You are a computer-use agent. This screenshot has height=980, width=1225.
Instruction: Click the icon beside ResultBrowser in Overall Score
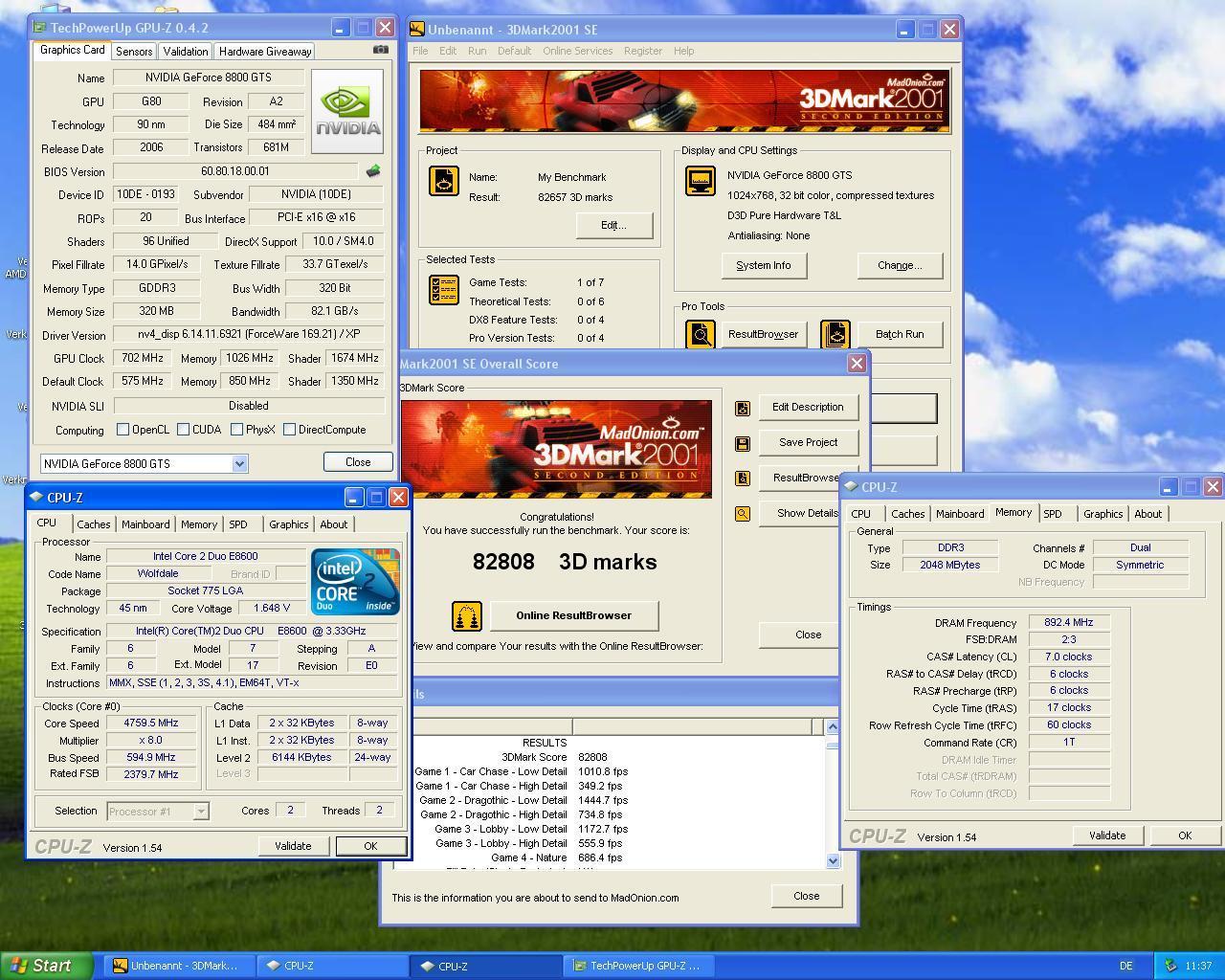(742, 479)
